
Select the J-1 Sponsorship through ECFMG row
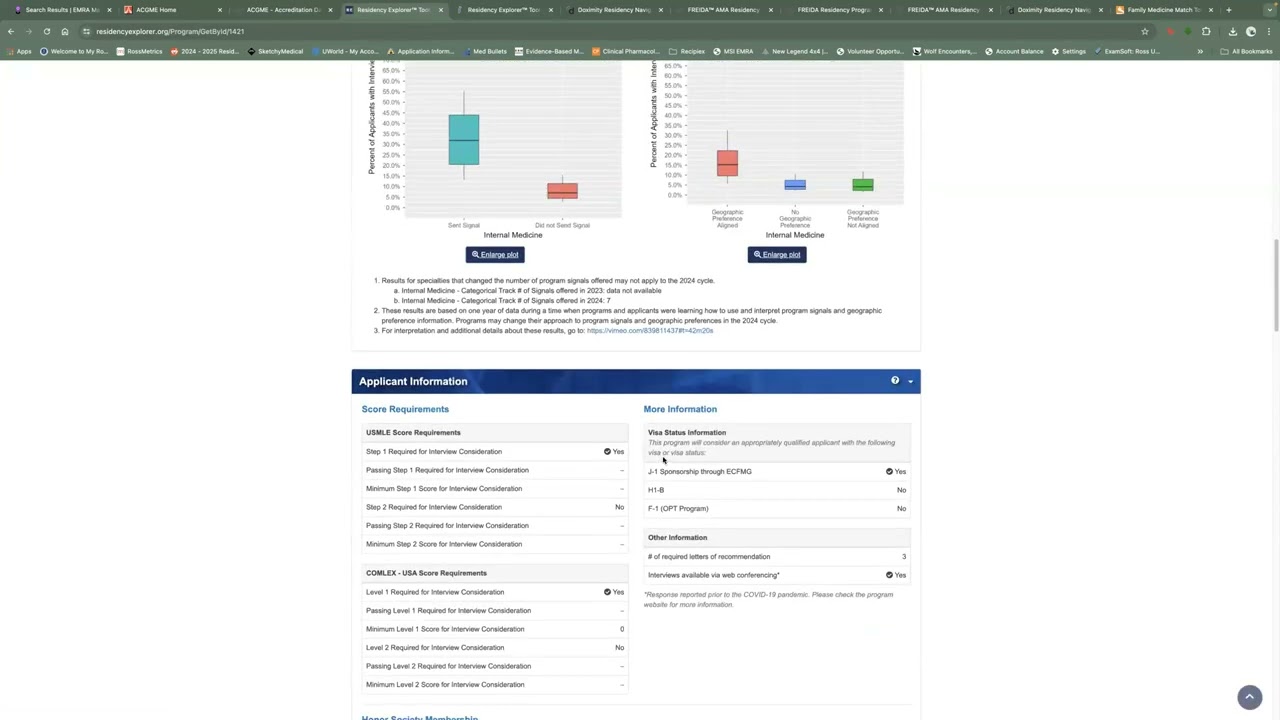[x=777, y=471]
